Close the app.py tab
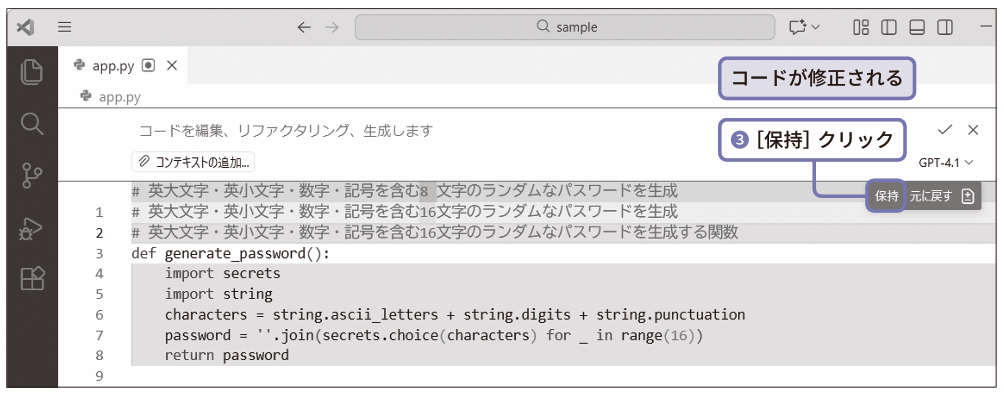Screen dimensions: 1004x397 172,66
